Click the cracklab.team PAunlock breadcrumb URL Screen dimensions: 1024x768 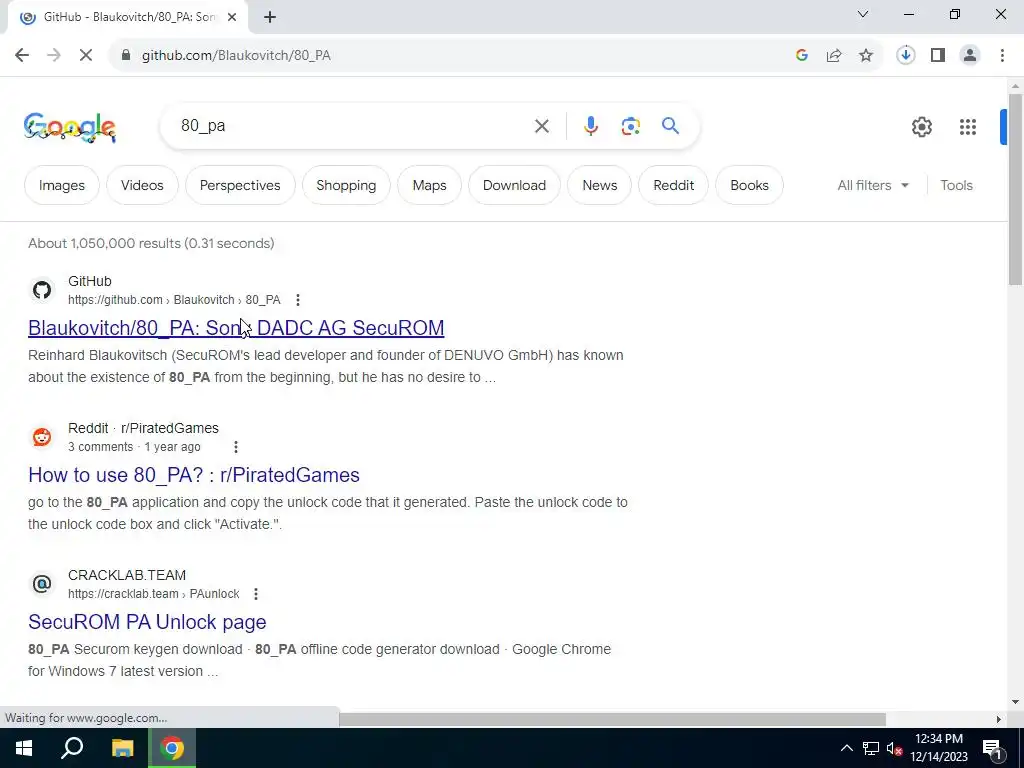[x=153, y=594]
